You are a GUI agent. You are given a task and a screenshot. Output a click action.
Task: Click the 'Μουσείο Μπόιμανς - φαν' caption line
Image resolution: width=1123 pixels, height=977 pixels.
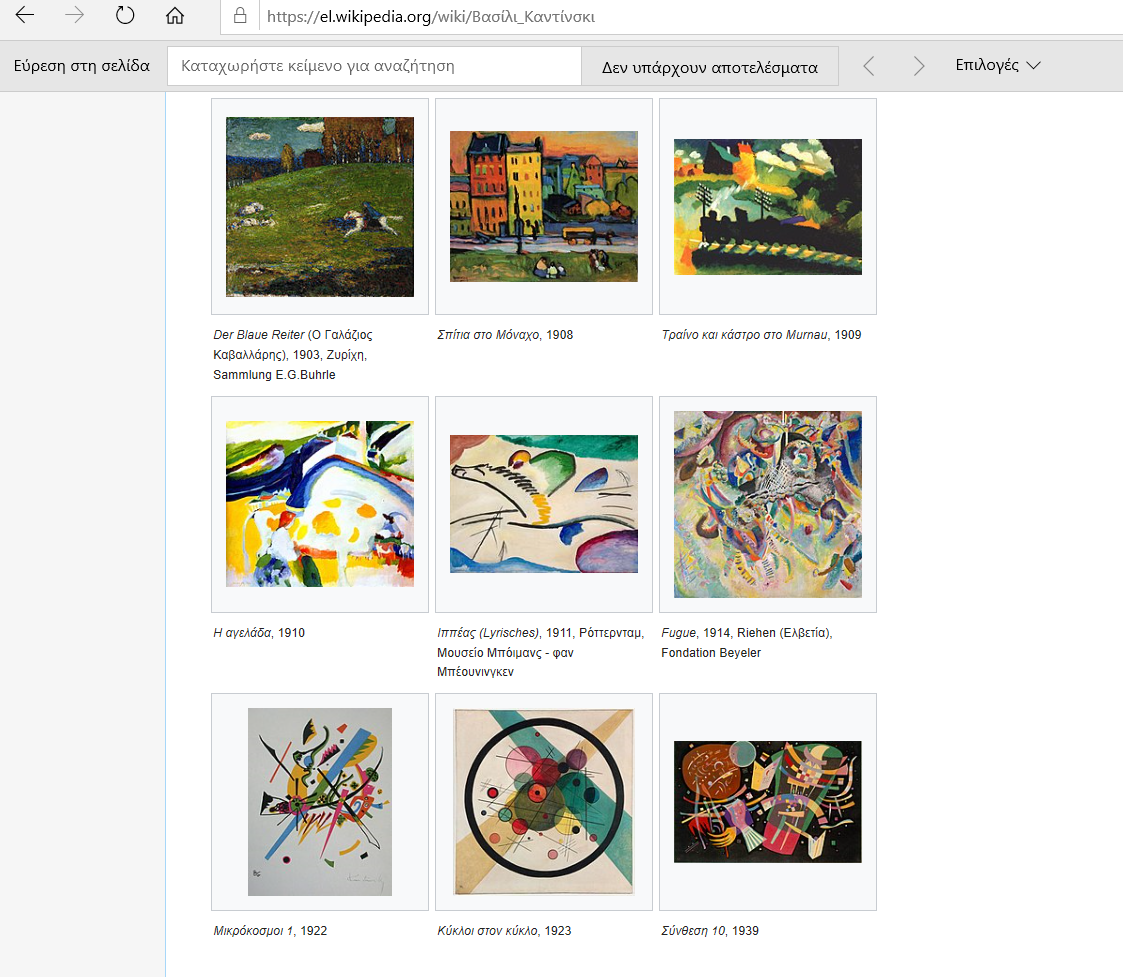pos(506,653)
